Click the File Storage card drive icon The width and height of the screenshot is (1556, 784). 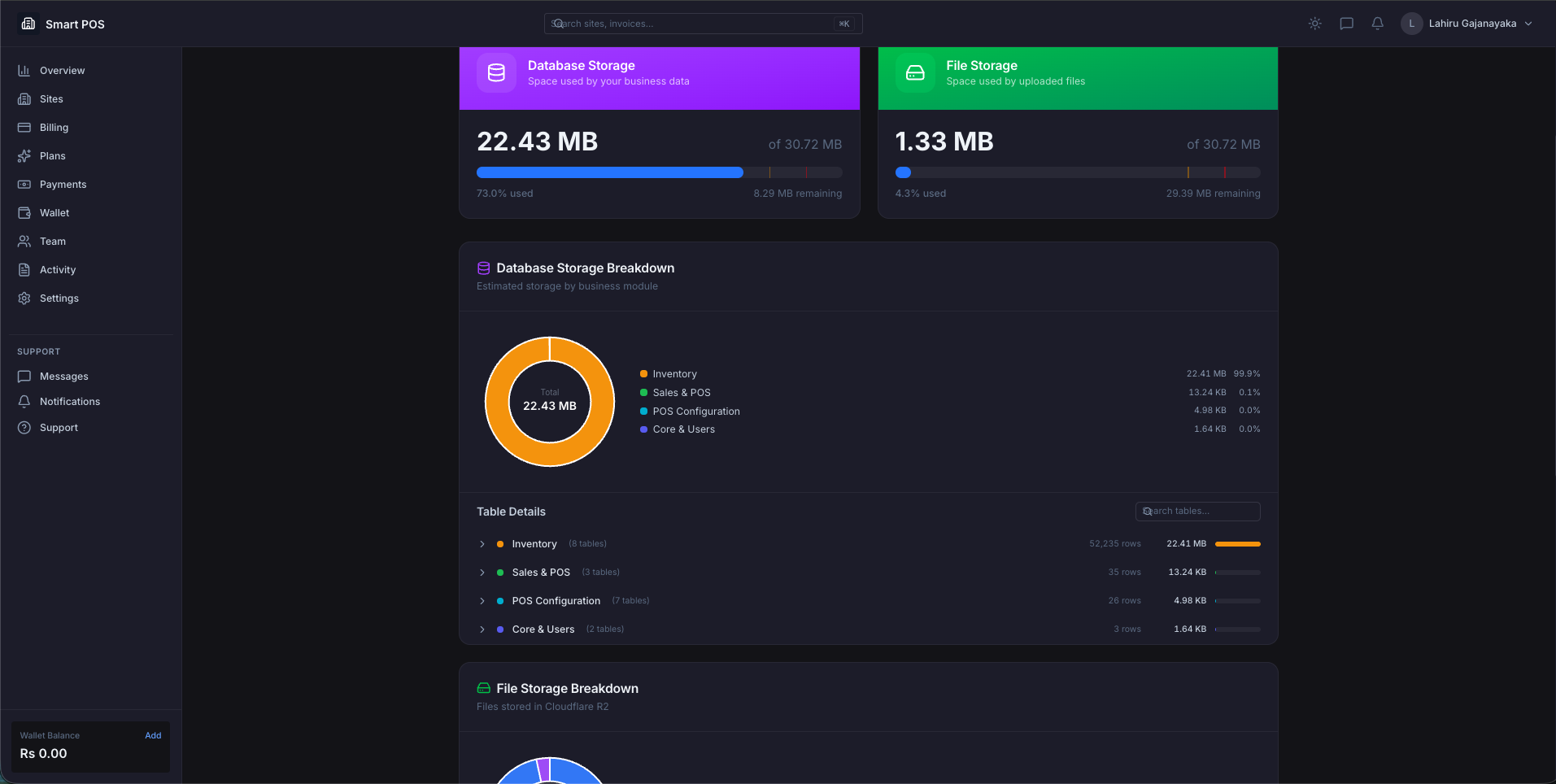click(915, 73)
